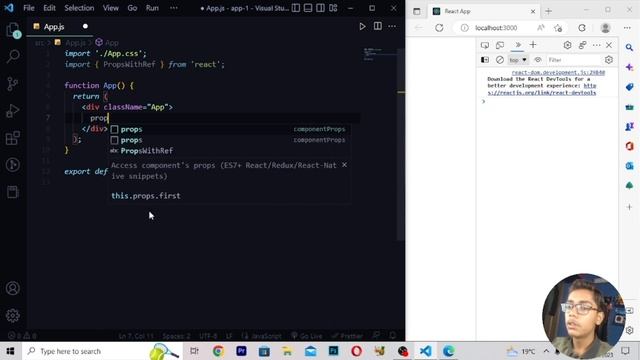Screen dimensions: 640x360
Task: Choose the PropsWithRef suggestion
Action: [229, 151]
